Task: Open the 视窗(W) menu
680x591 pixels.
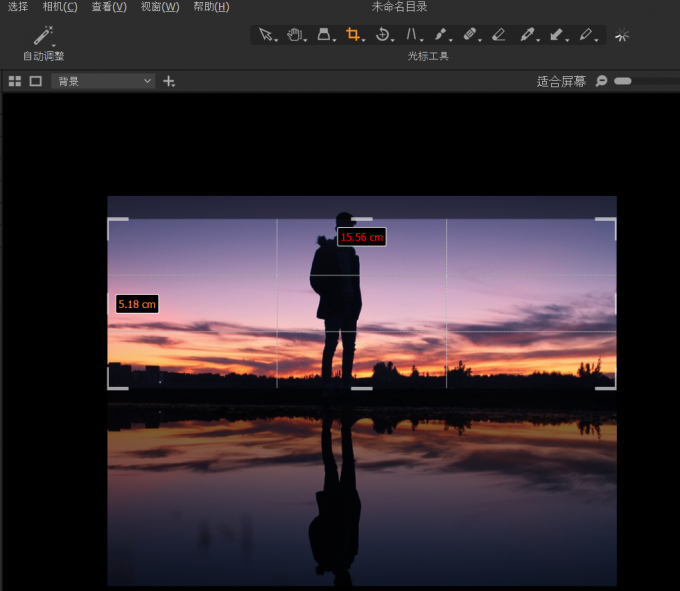Action: coord(160,7)
